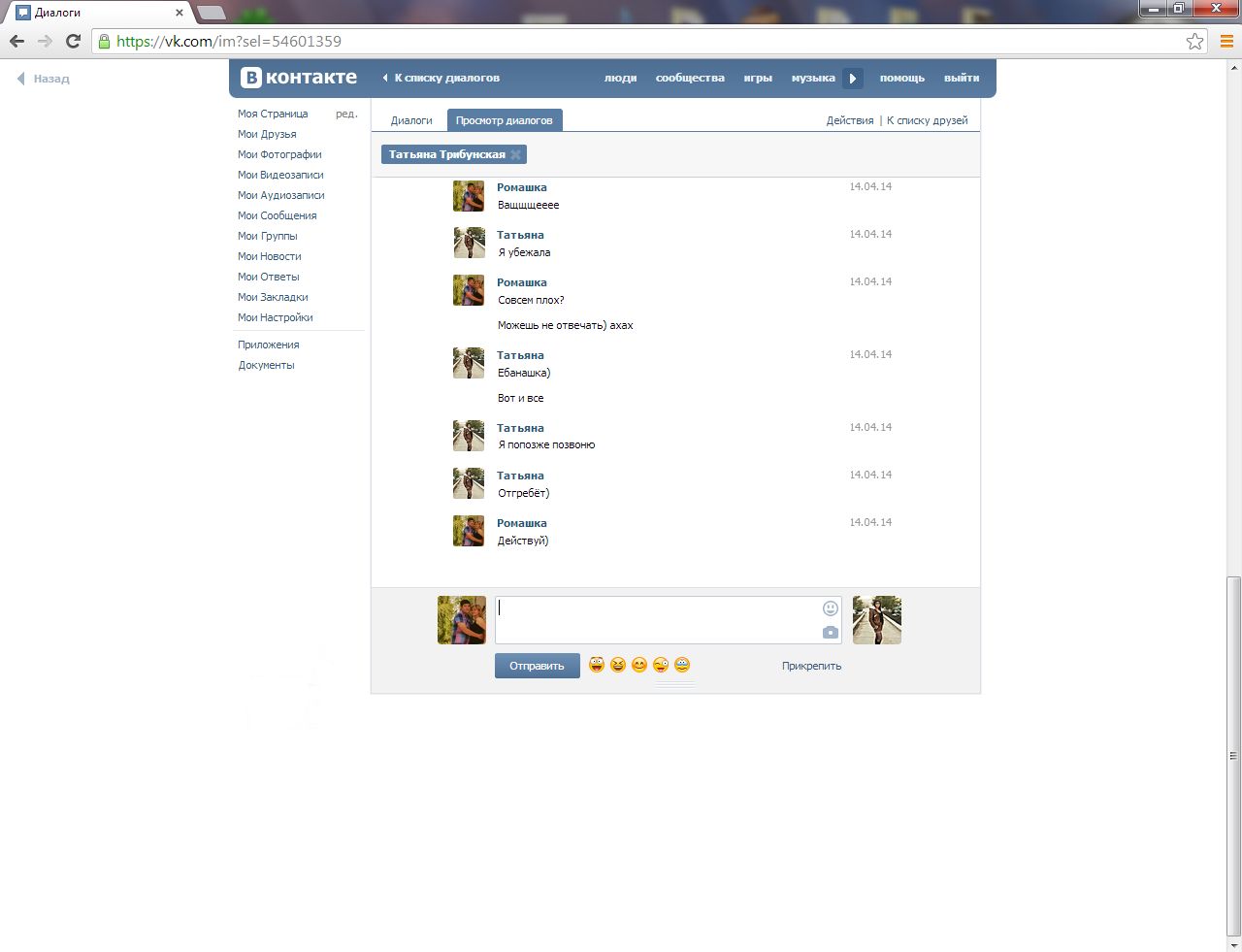
Task: Open Мои Группы
Action: 268,236
